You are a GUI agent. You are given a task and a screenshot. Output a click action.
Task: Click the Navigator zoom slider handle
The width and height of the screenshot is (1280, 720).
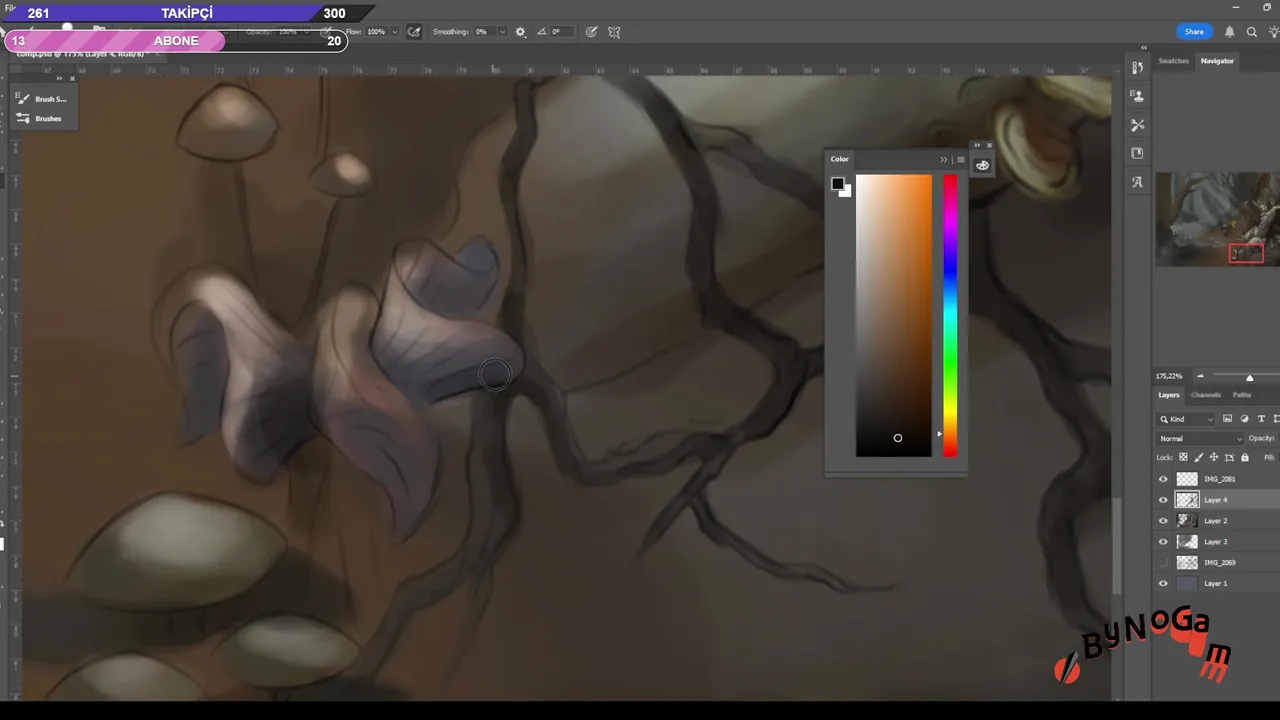tap(1249, 377)
